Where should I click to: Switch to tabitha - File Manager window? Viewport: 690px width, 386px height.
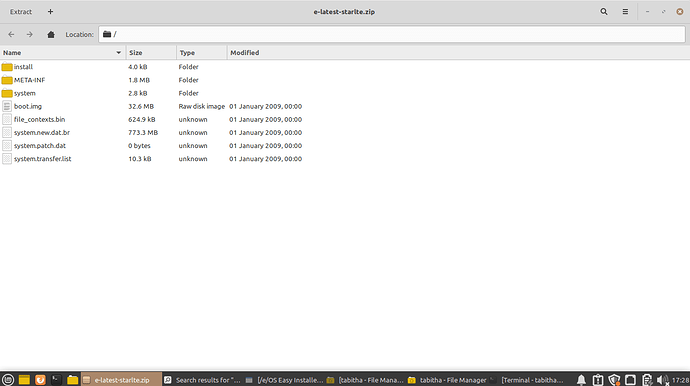click(447, 380)
